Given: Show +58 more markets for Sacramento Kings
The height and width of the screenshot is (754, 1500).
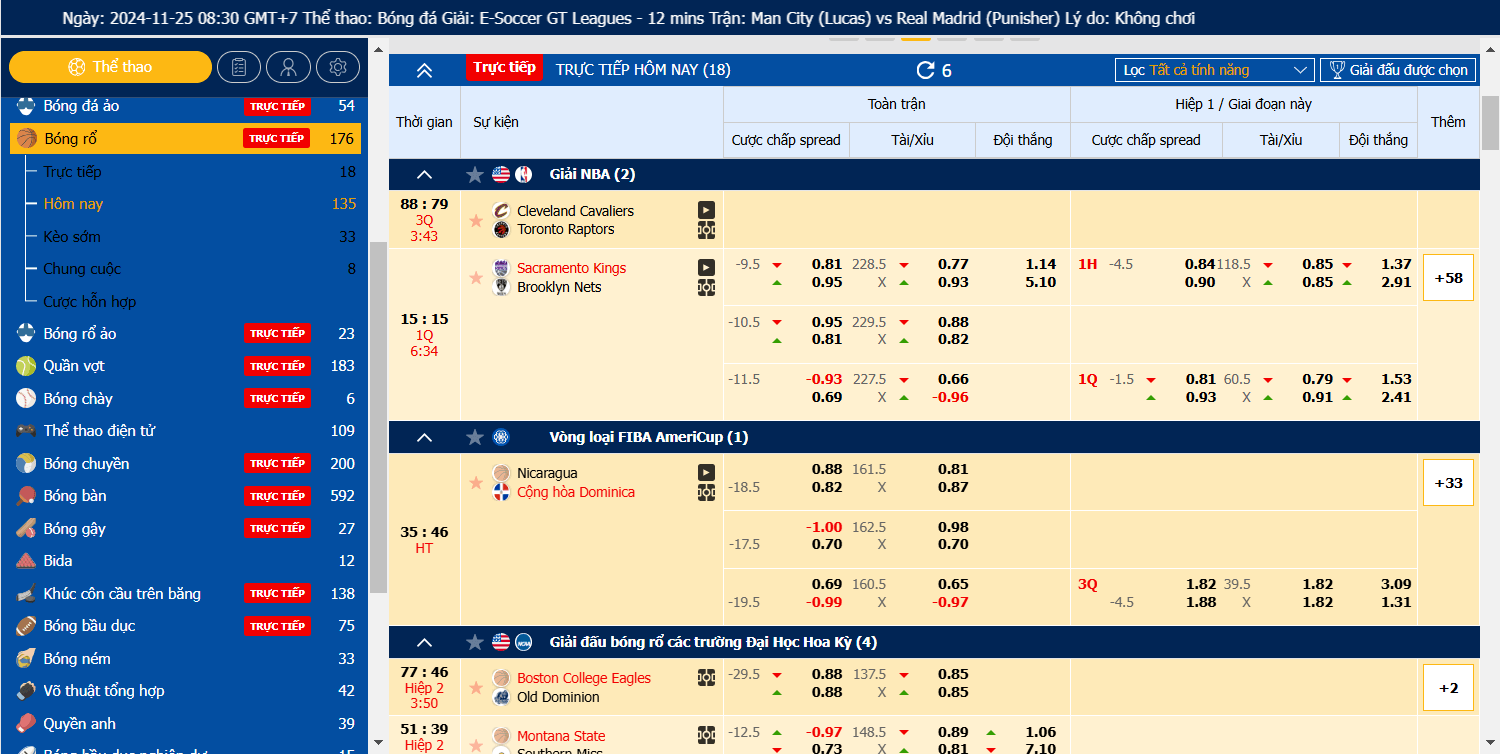Looking at the screenshot, I should click(1448, 278).
